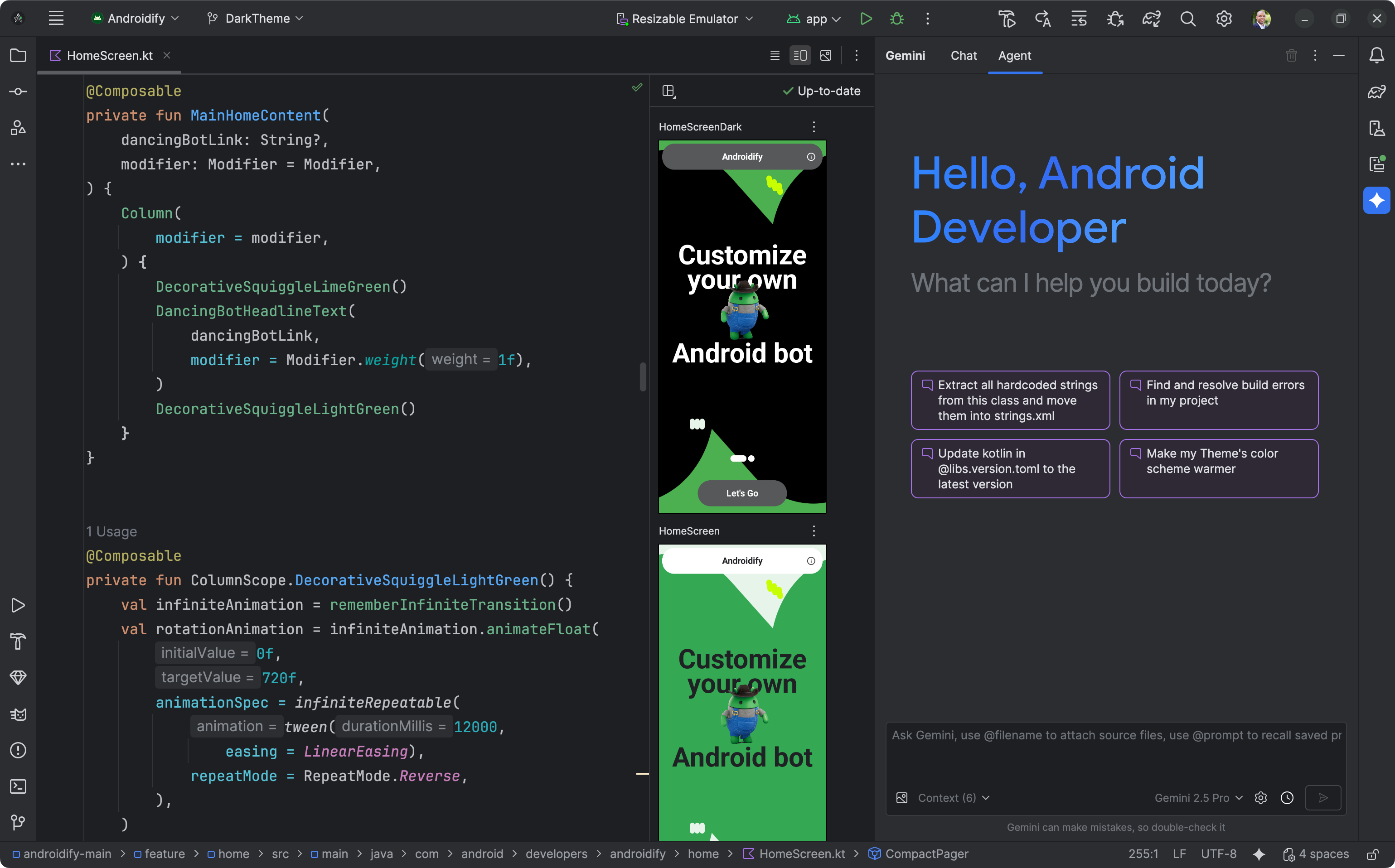The width and height of the screenshot is (1395, 868).
Task: Attach debugger to running process
Action: (1115, 19)
